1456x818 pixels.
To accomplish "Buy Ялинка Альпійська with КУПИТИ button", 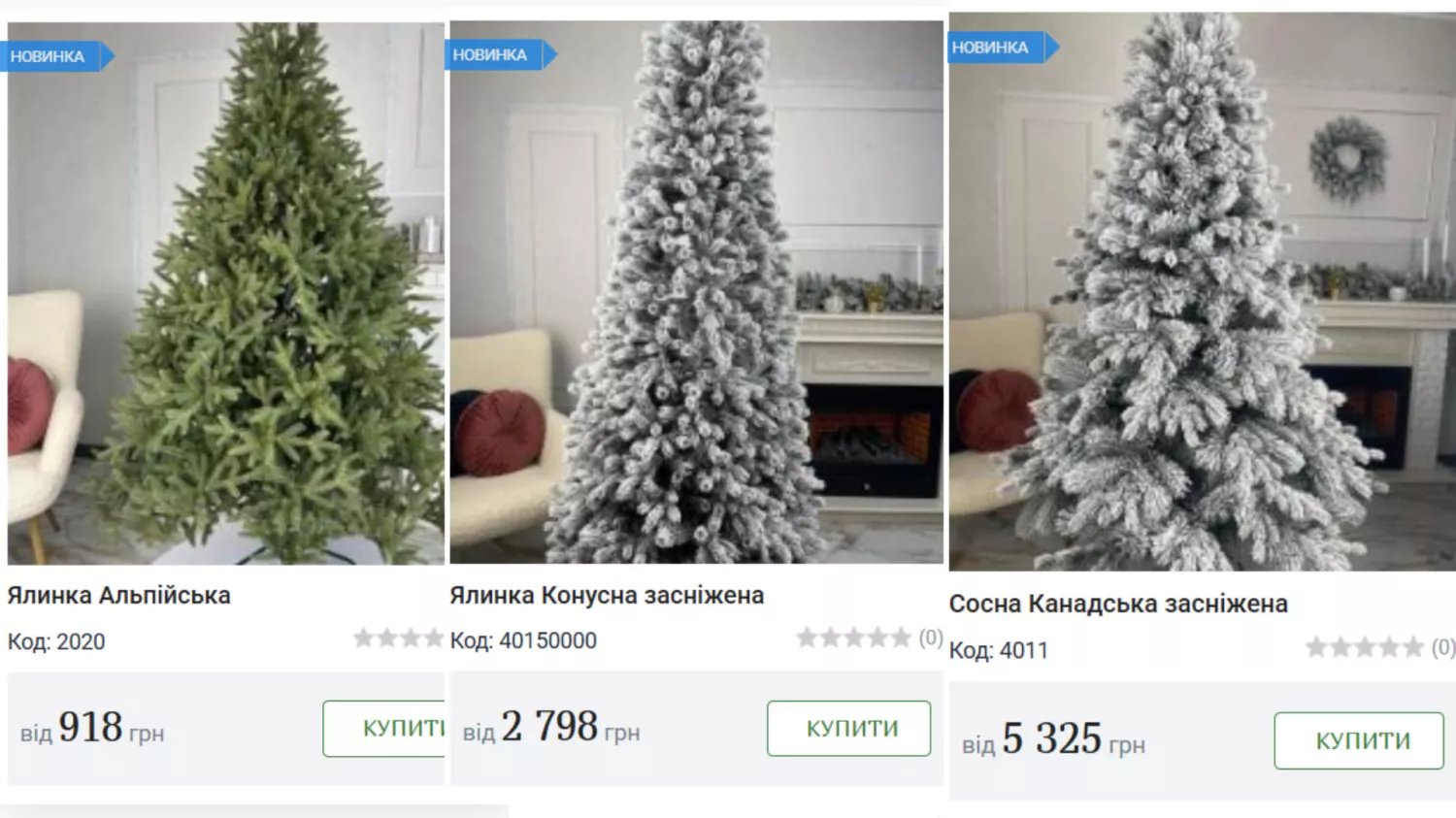I will [384, 729].
